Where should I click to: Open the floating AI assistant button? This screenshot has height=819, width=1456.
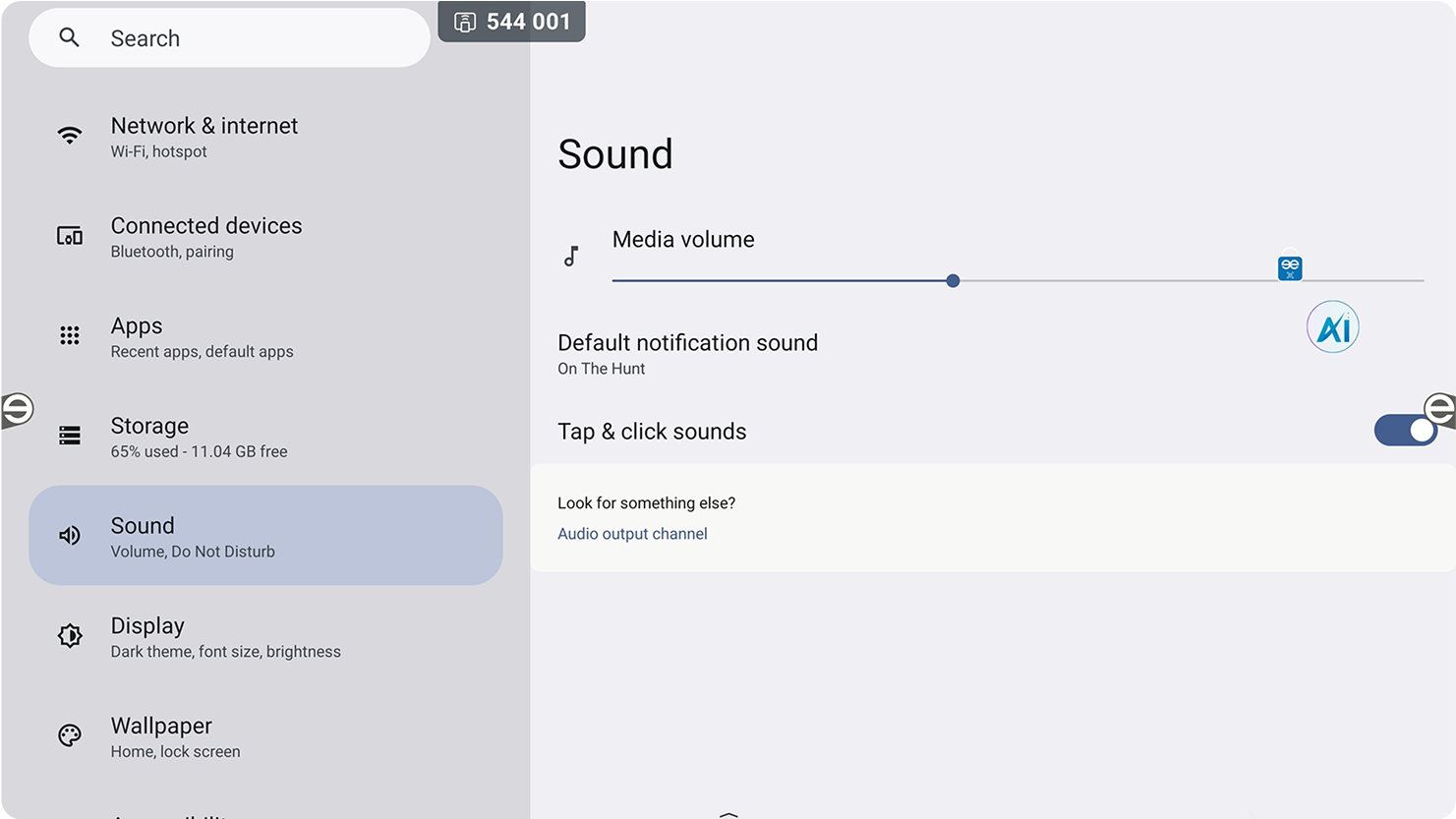1332,327
